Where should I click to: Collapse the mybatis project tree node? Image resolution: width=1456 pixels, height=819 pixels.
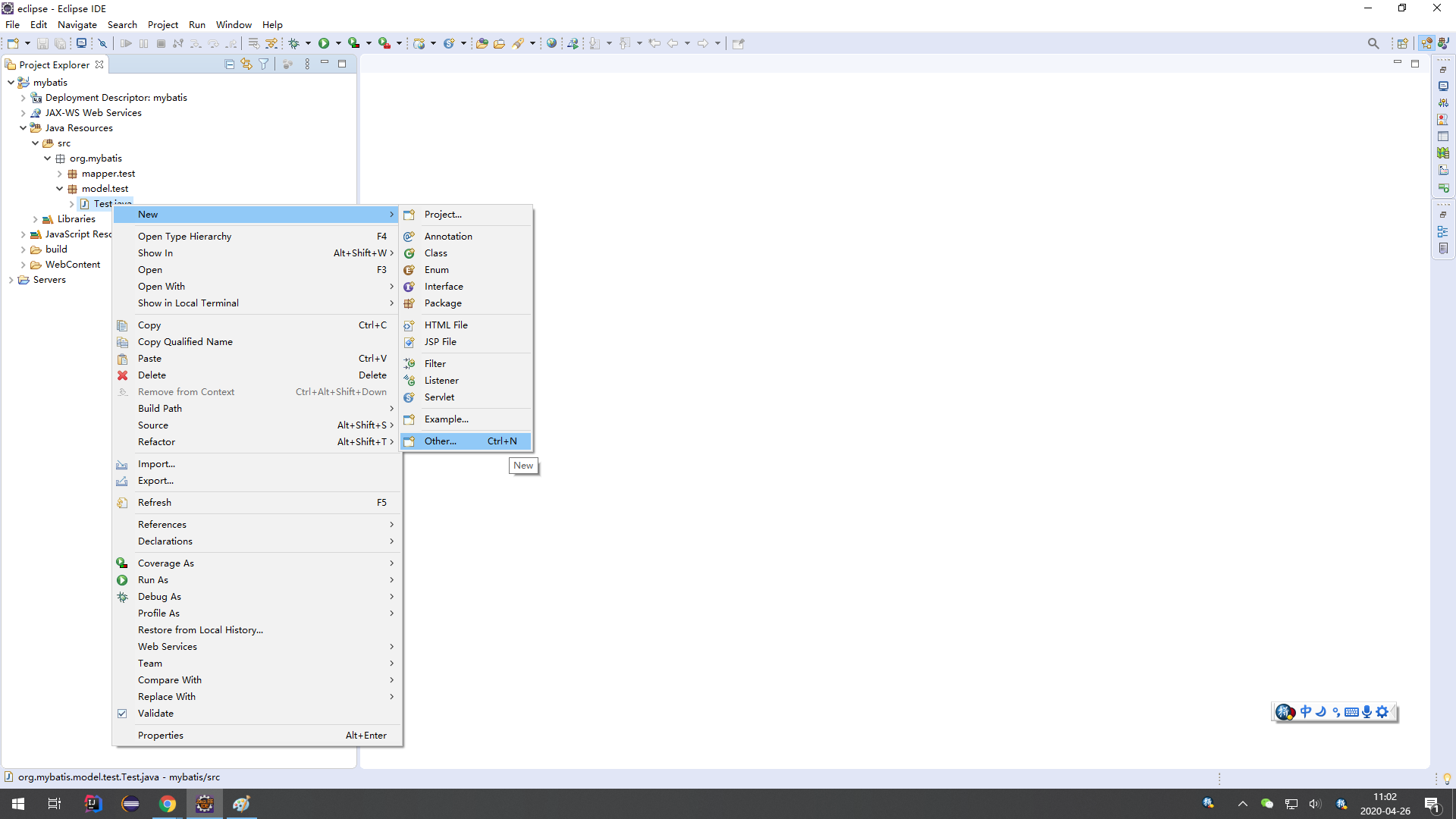[11, 83]
